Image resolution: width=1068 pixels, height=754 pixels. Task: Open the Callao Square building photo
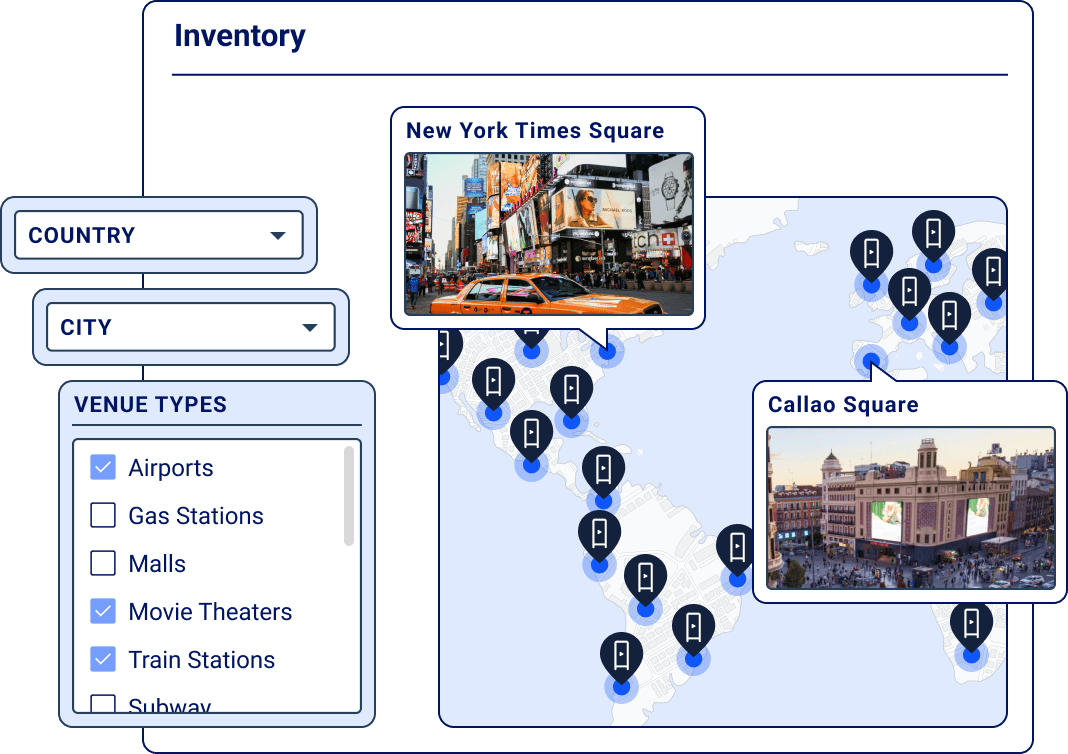coord(910,508)
